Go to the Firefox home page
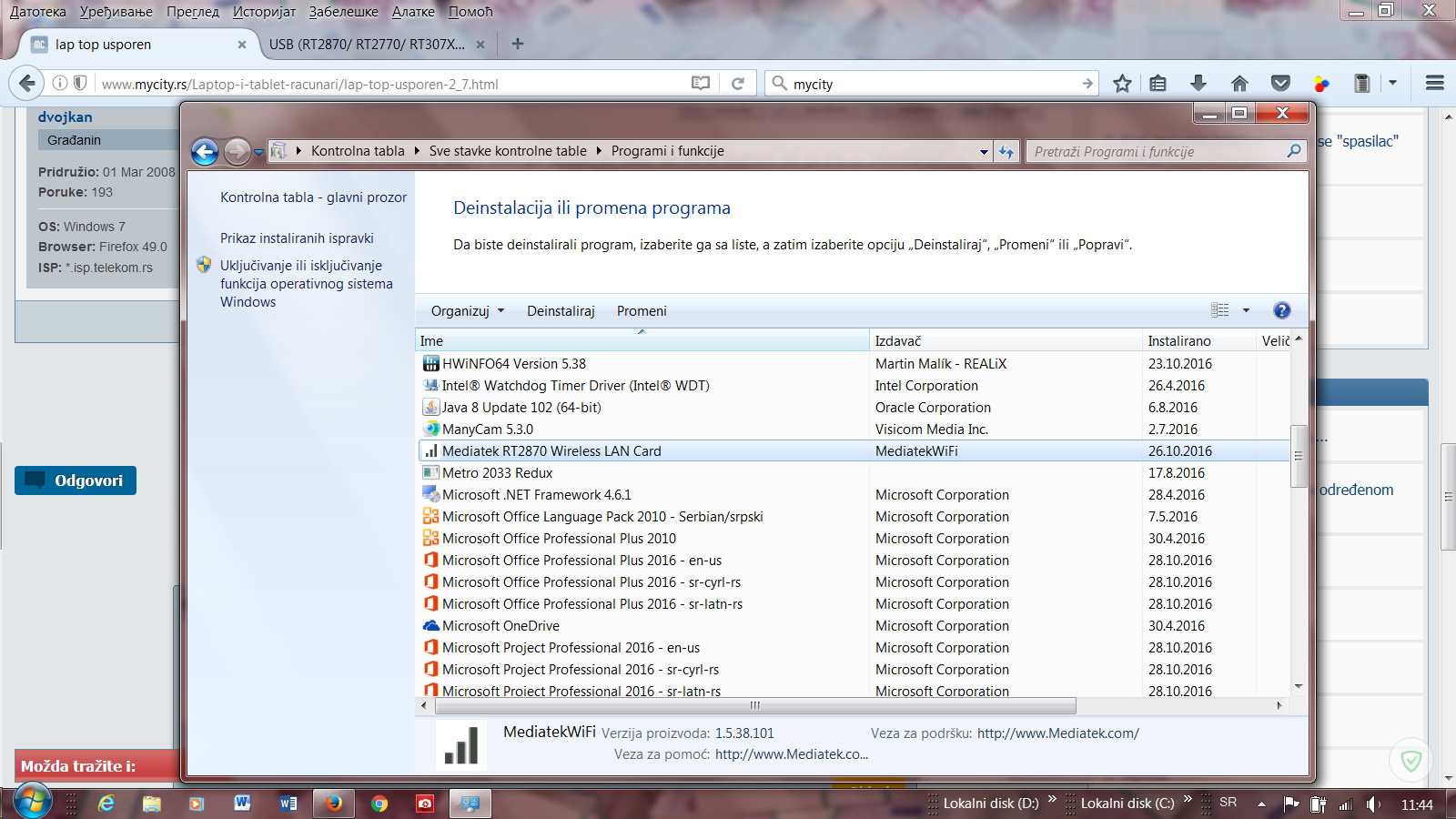The image size is (1456, 819). (x=1239, y=84)
